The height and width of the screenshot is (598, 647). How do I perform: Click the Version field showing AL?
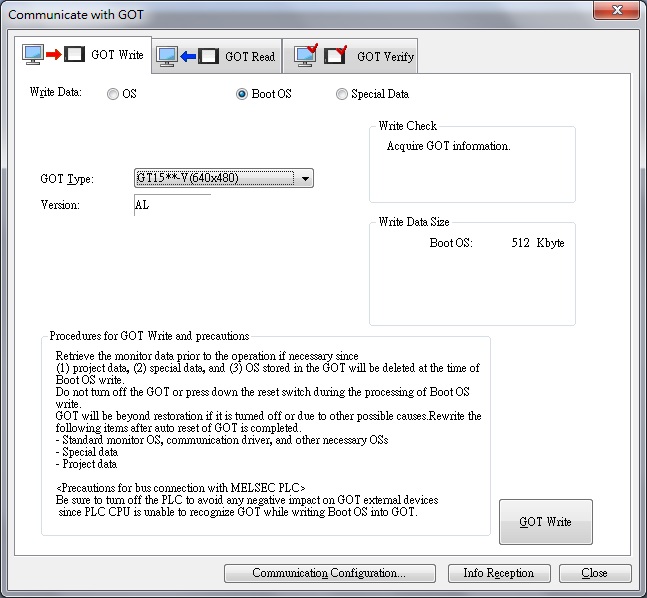172,206
